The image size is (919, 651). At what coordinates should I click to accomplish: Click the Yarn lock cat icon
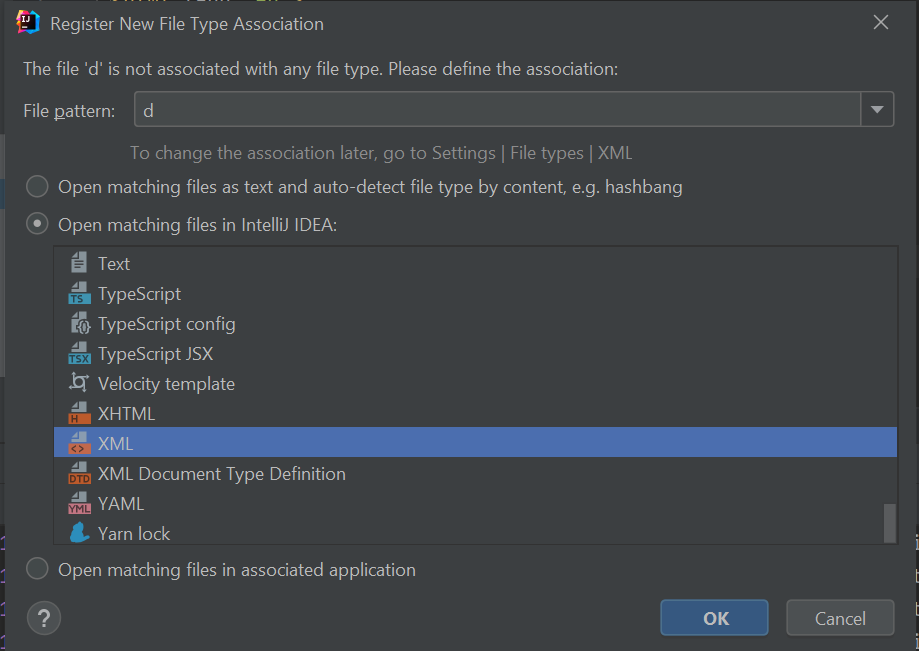79,533
